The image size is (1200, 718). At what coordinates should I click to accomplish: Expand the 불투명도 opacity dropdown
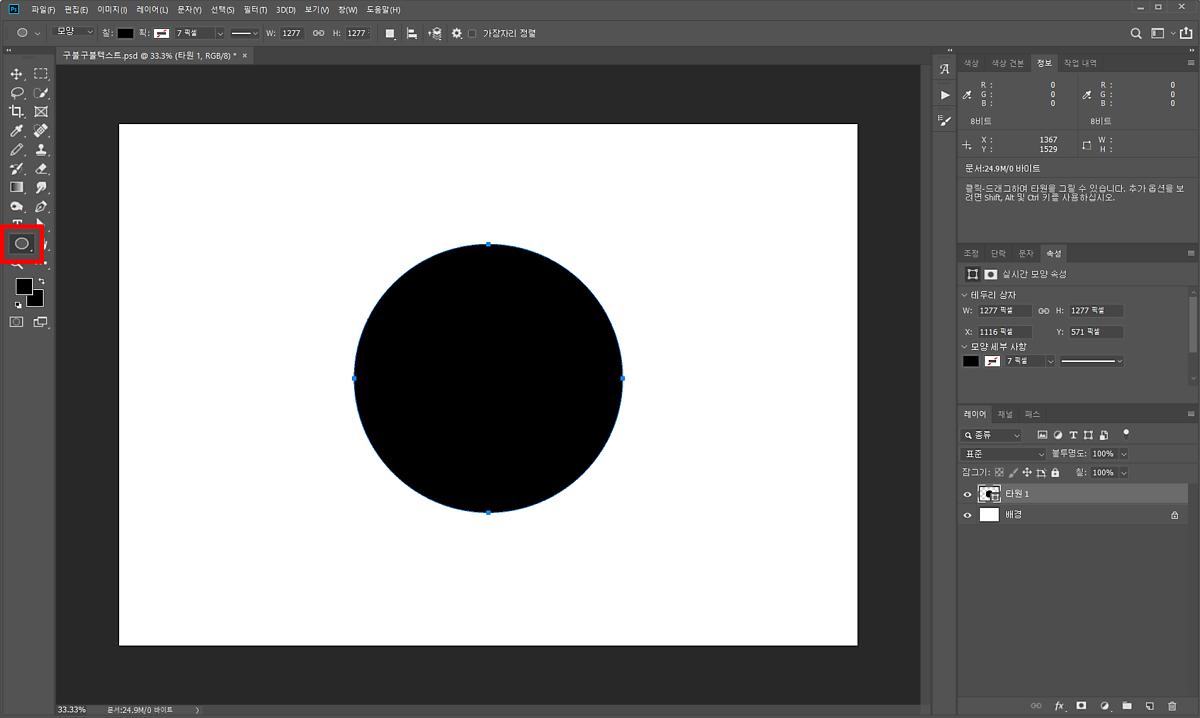1124,454
